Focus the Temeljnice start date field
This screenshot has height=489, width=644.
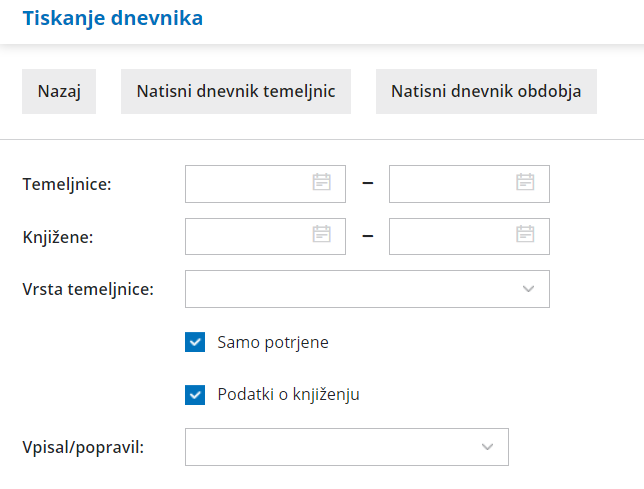click(x=248, y=183)
